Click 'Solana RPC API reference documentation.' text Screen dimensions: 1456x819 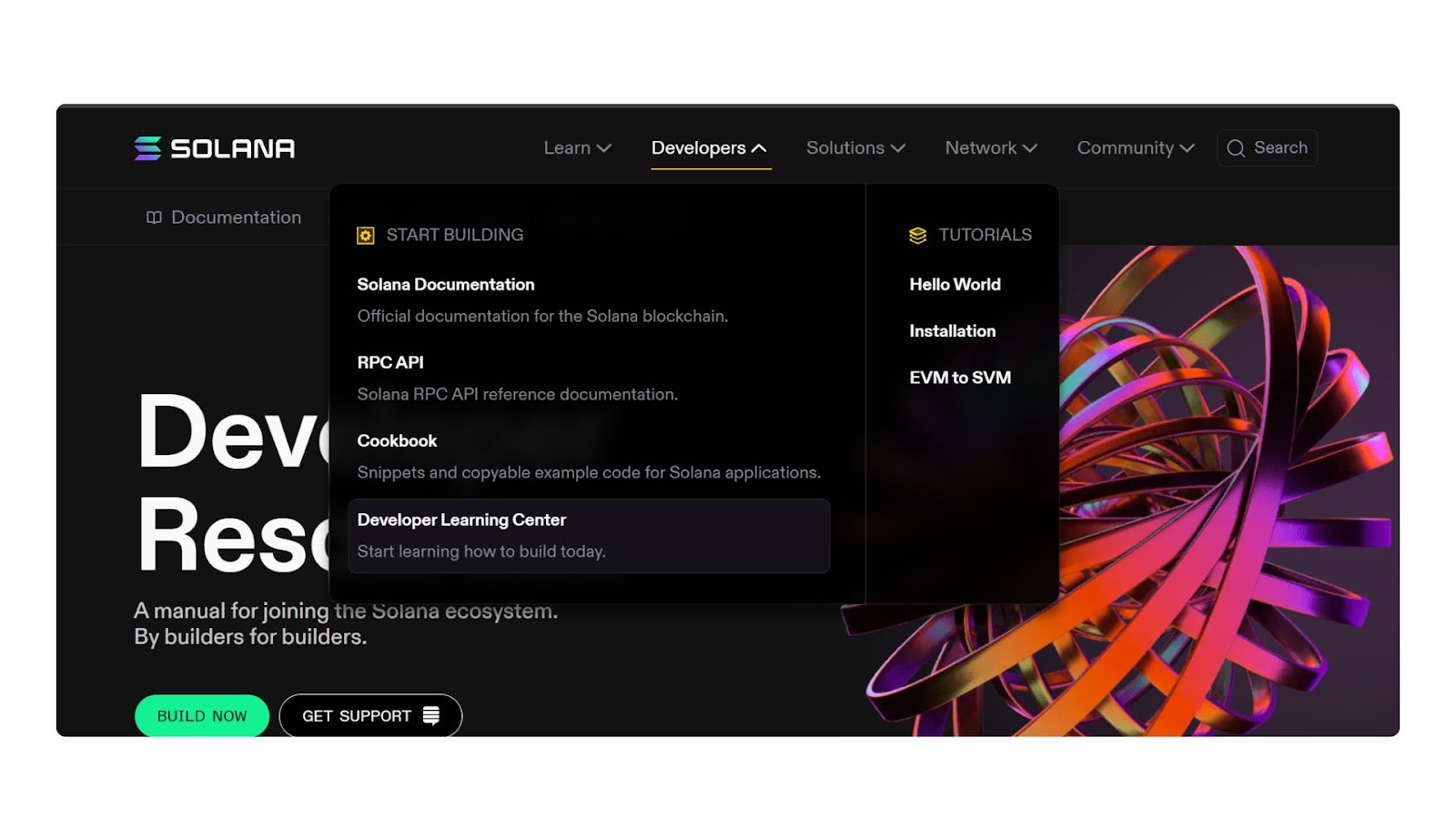518,395
